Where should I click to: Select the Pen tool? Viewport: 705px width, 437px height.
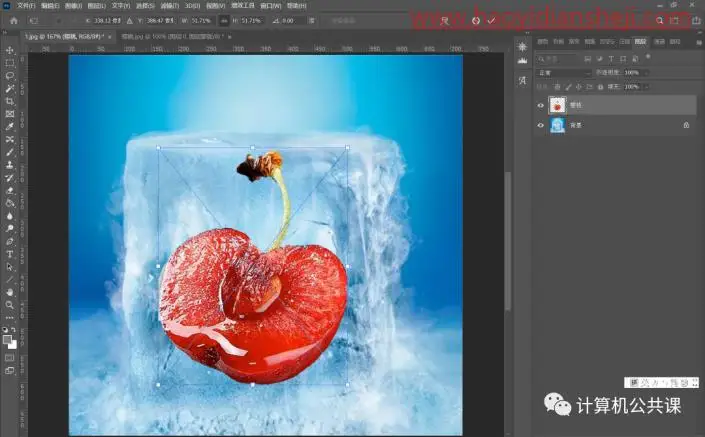click(x=9, y=241)
